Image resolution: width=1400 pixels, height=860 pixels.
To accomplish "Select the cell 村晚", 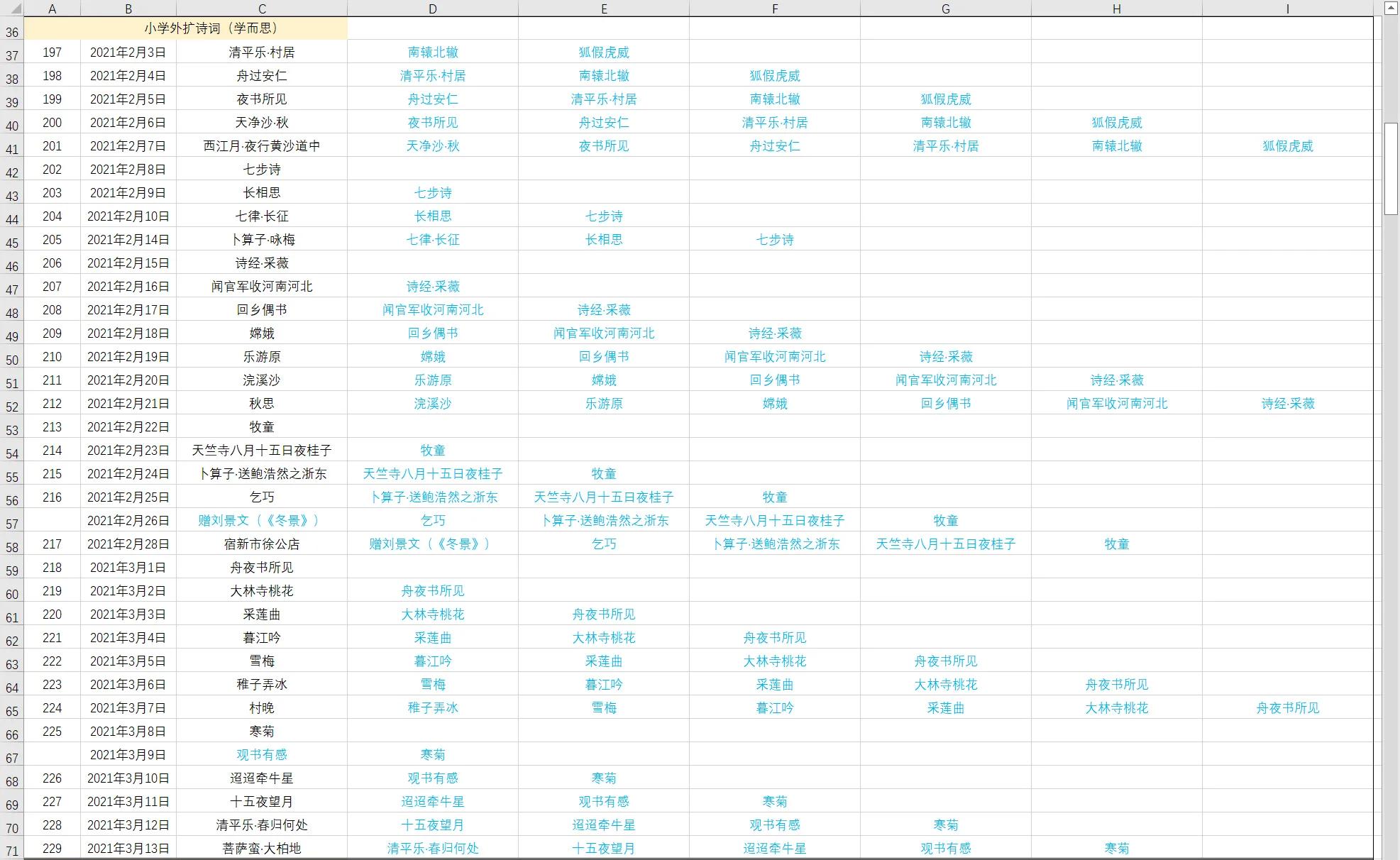I will click(x=262, y=707).
